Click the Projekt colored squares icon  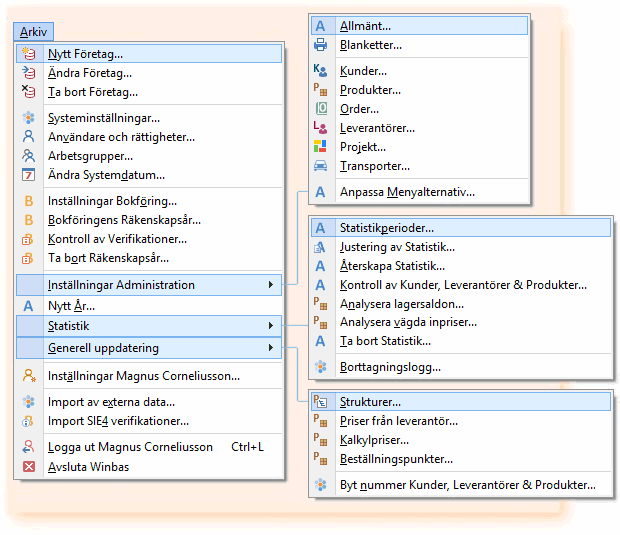point(321,147)
